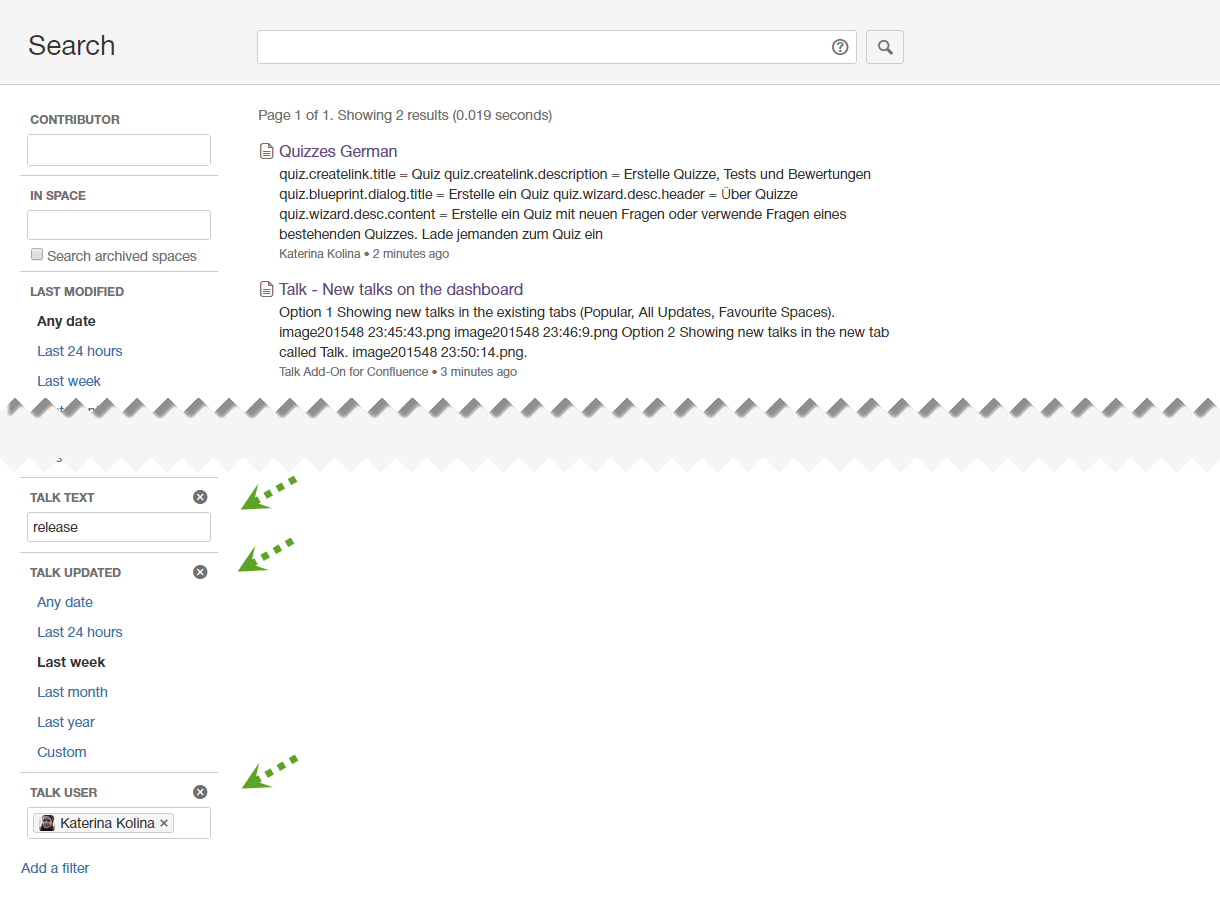Viewport: 1220px width, 906px height.
Task: Click the magnifying glass search button
Action: [884, 47]
